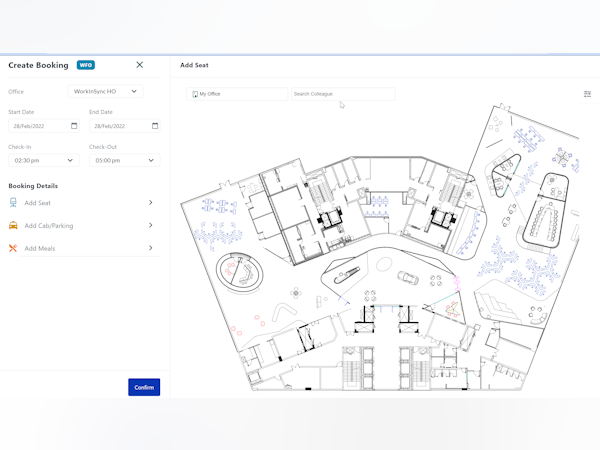Open the Start Date calendar icon
Image resolution: width=600 pixels, height=450 pixels.
[x=74, y=126]
